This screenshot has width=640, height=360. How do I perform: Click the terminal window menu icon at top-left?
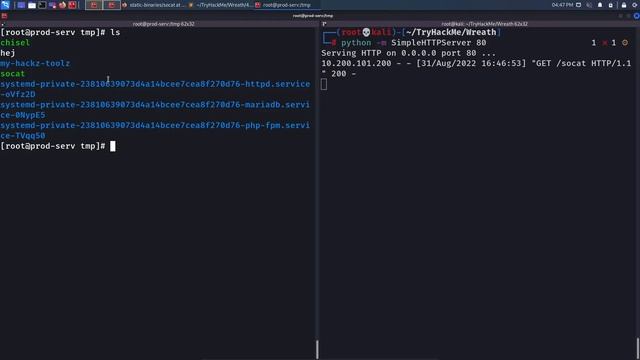pos(4,16)
